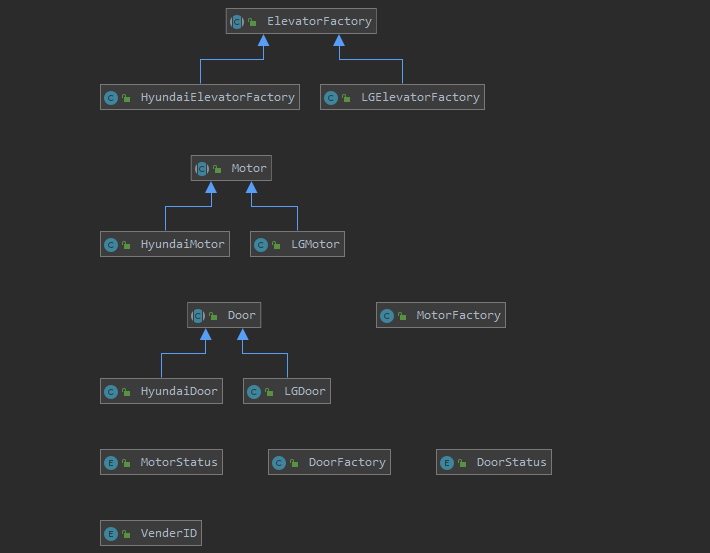This screenshot has height=553, width=710.
Task: Click the public lock icon on HyundaiElevatorFactory
Action: [x=126, y=98]
